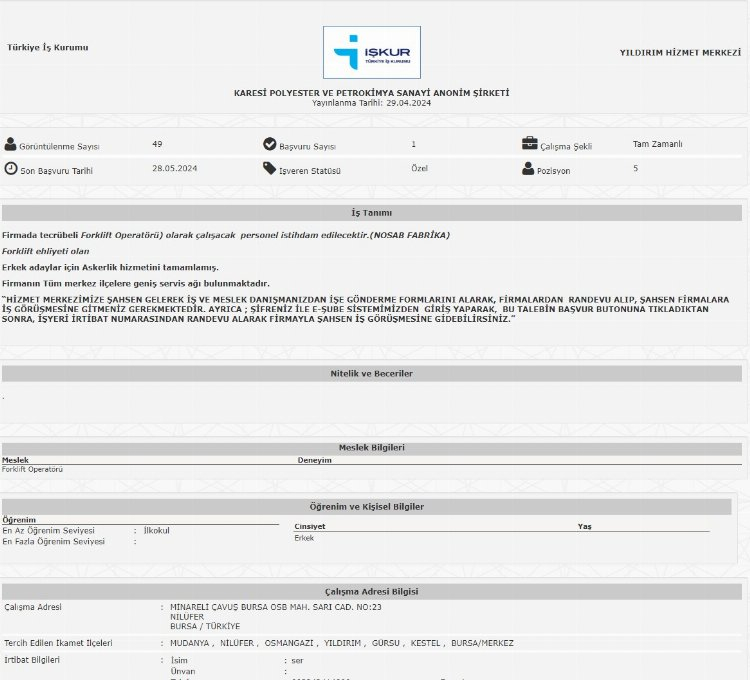Click the Forklift Operatörü profession entry
The width and height of the screenshot is (750, 680).
(x=33, y=469)
